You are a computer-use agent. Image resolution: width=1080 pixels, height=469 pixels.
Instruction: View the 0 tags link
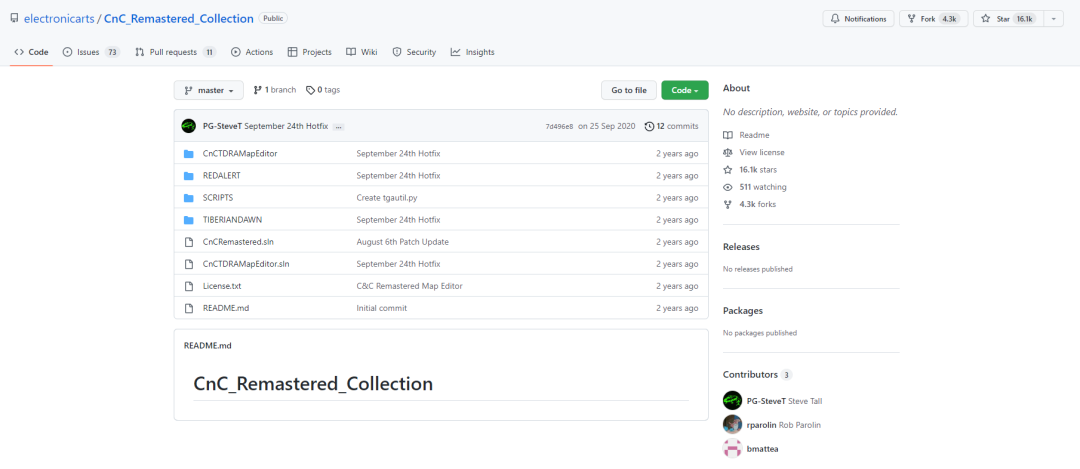pos(323,90)
